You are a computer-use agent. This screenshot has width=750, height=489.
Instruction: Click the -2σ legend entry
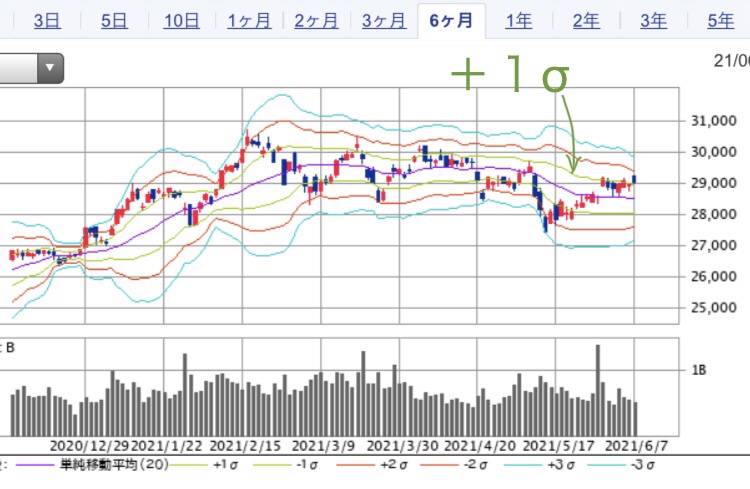(x=475, y=465)
